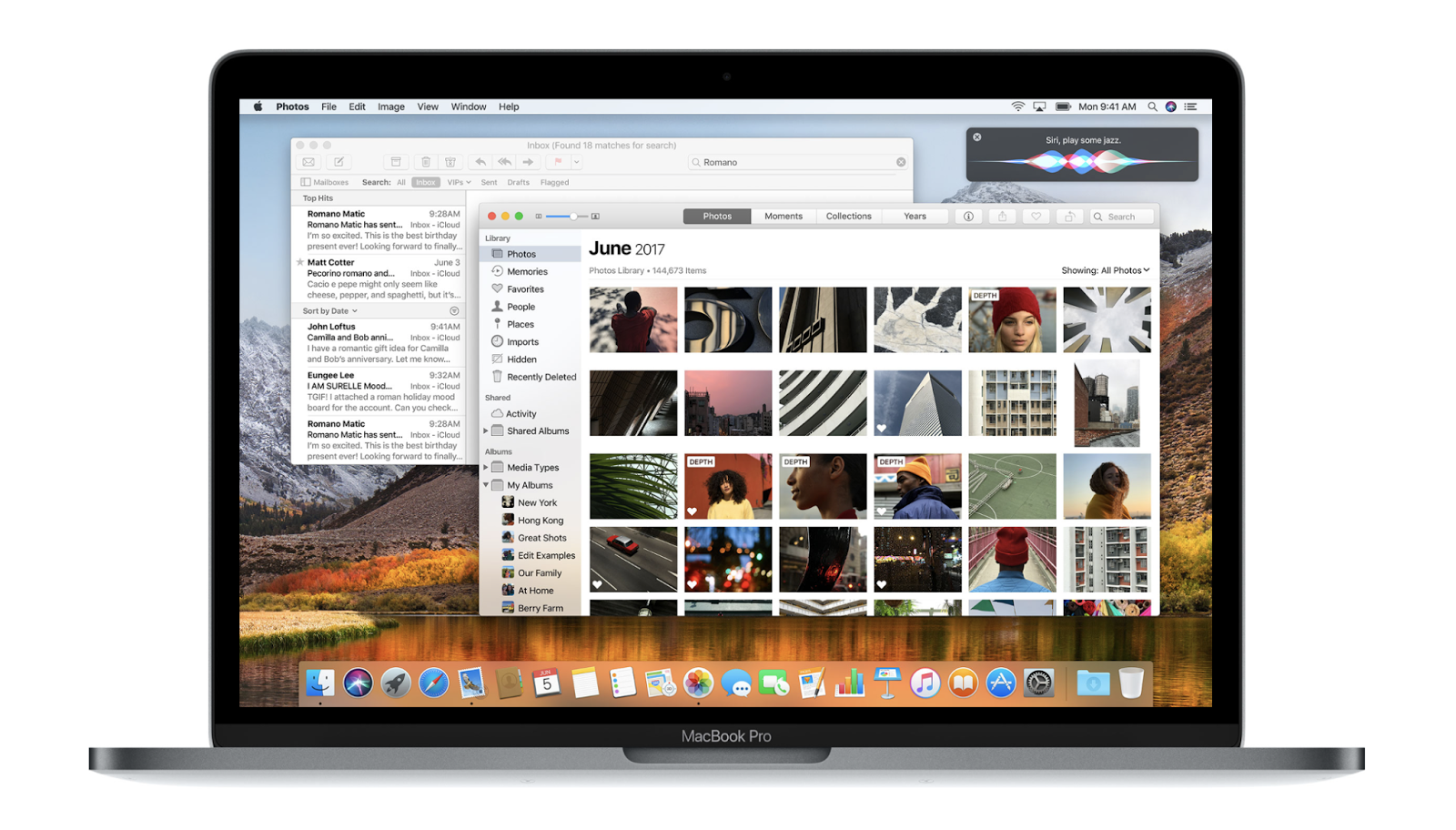The image size is (1456, 830).
Task: Toggle the flag on the message in Mail
Action: pos(558,162)
